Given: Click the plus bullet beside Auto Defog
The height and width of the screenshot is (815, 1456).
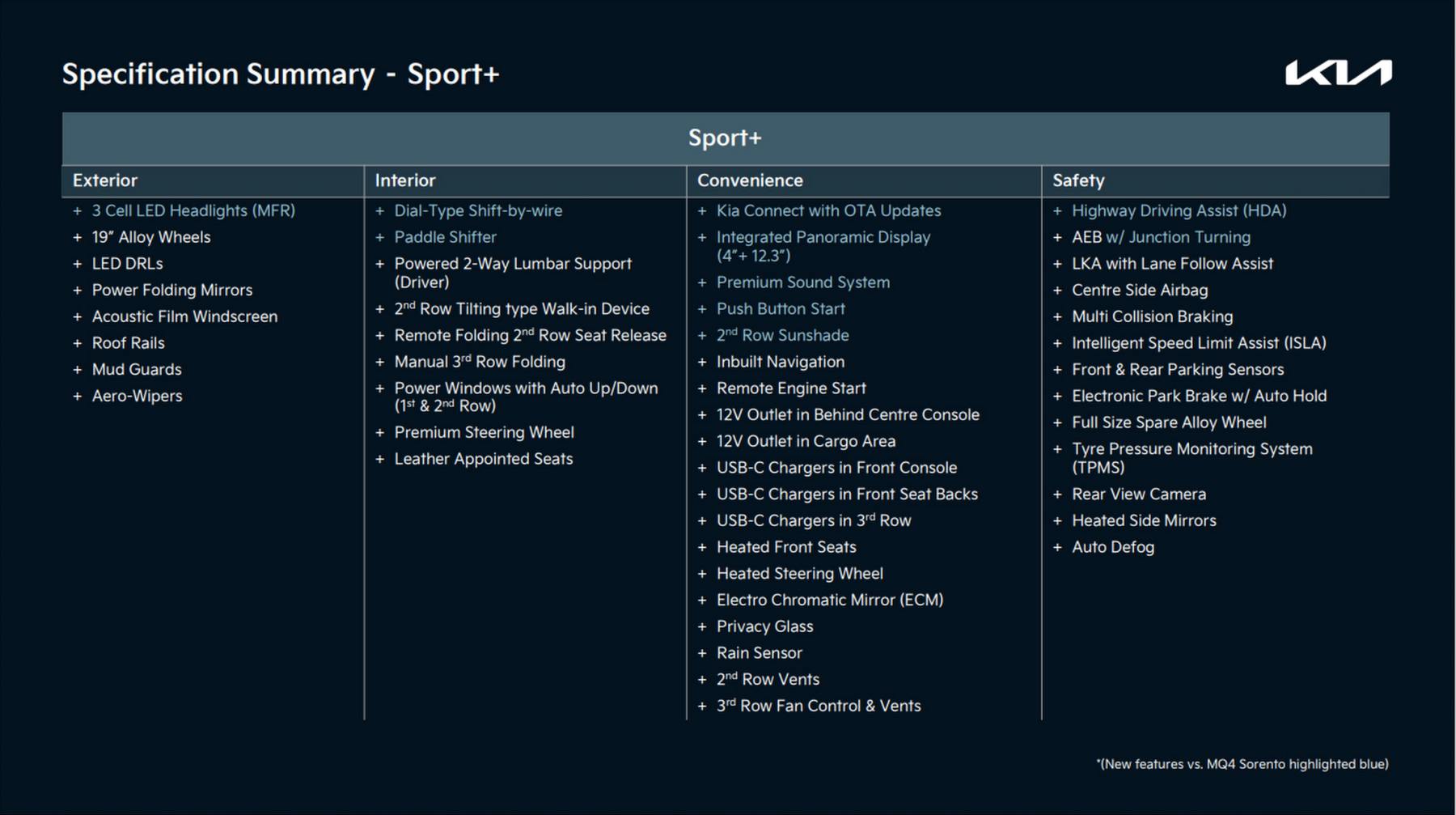Looking at the screenshot, I should [x=1057, y=547].
